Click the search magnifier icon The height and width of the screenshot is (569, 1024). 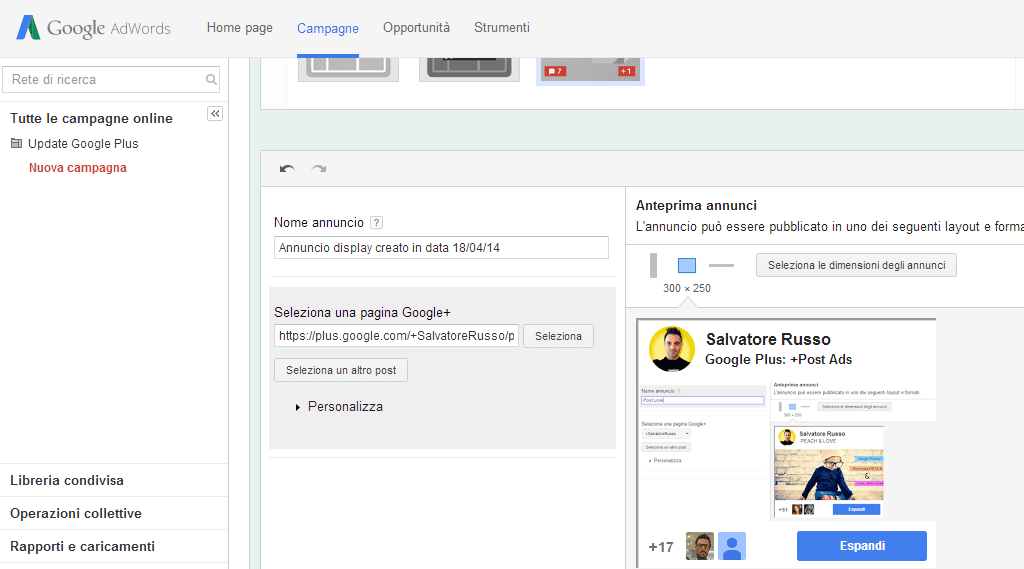tap(211, 80)
